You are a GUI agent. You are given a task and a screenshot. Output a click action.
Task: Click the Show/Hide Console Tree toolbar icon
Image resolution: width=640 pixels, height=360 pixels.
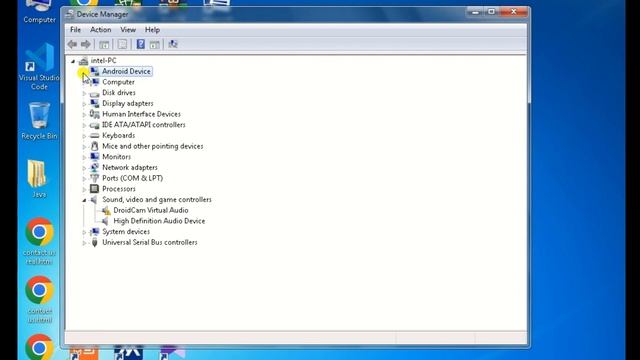104,44
